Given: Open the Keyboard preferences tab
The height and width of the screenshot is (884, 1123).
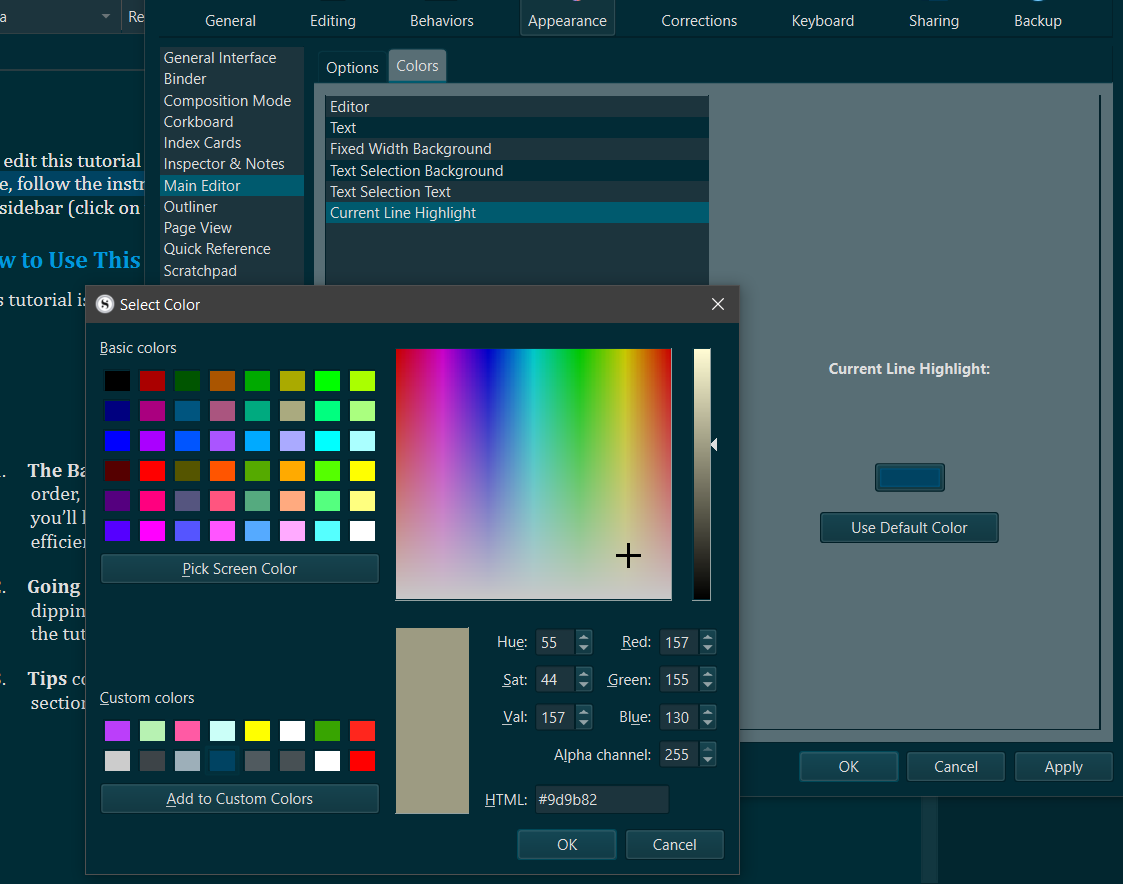Looking at the screenshot, I should click(822, 21).
